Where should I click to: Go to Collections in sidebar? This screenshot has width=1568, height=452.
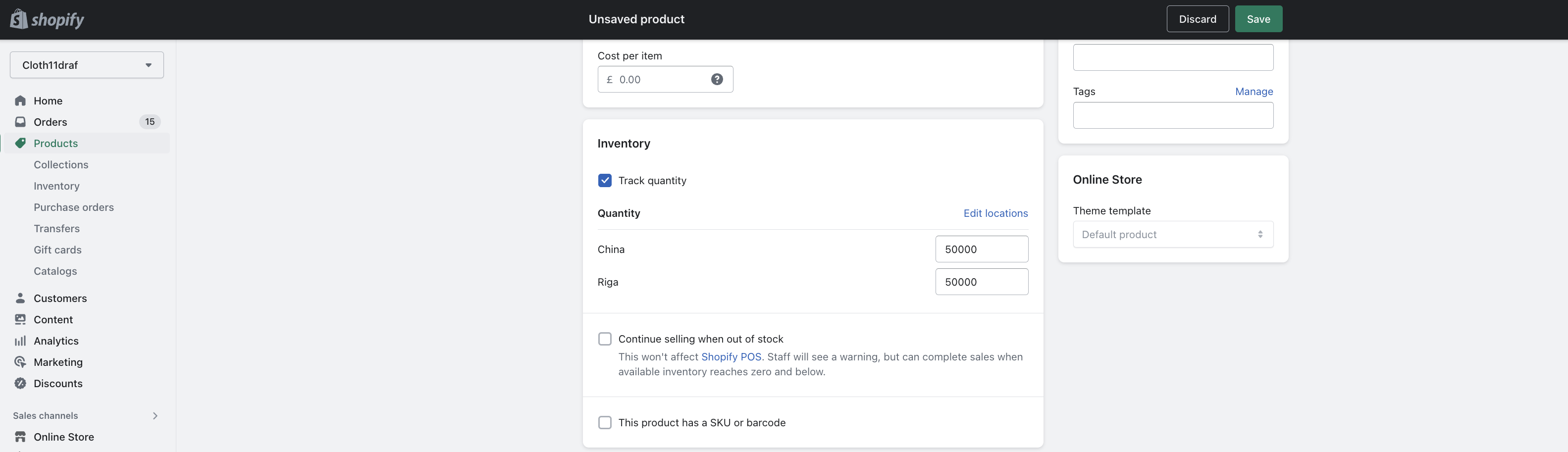(x=61, y=164)
